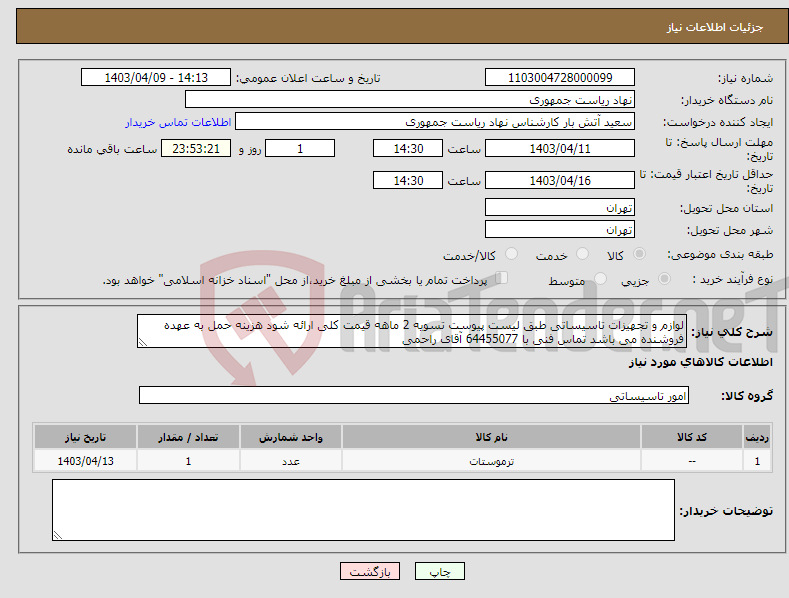Click the ترموستات item name cell
Screen dimensions: 789x598
(491, 461)
